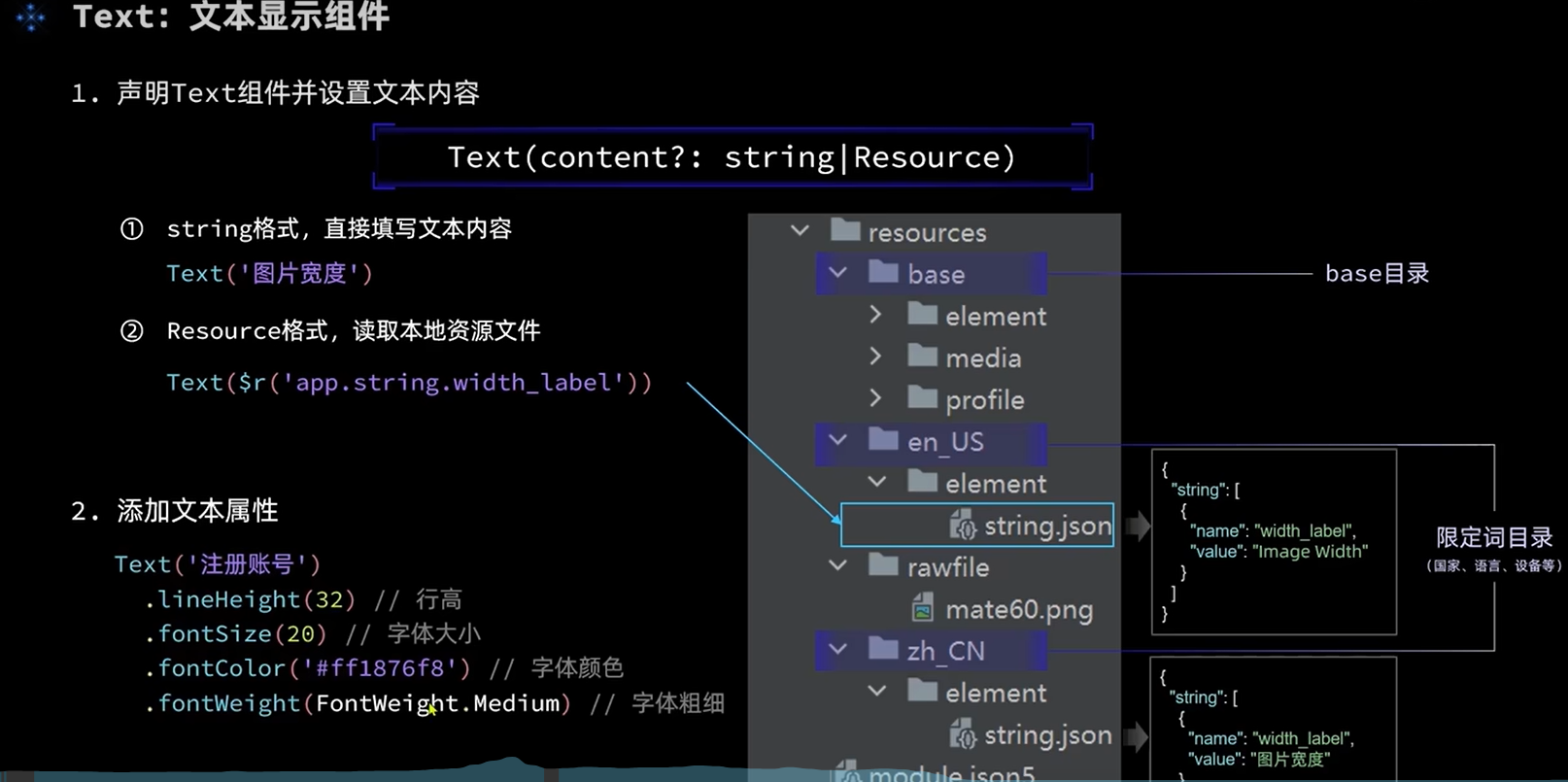Click the arrow beside en_US string.json

coord(1138,526)
